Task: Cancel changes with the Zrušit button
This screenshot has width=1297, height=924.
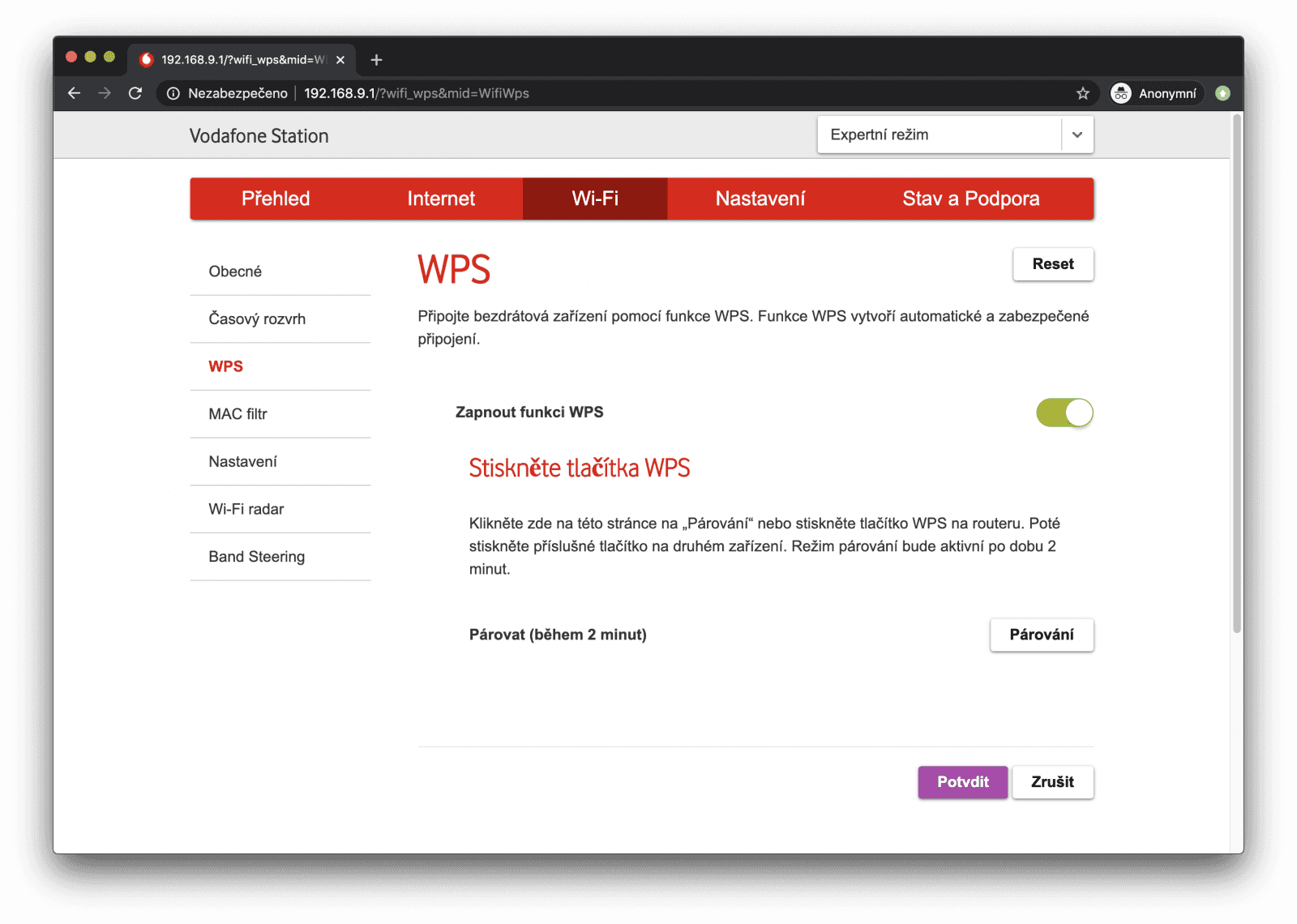Action: tap(1052, 782)
